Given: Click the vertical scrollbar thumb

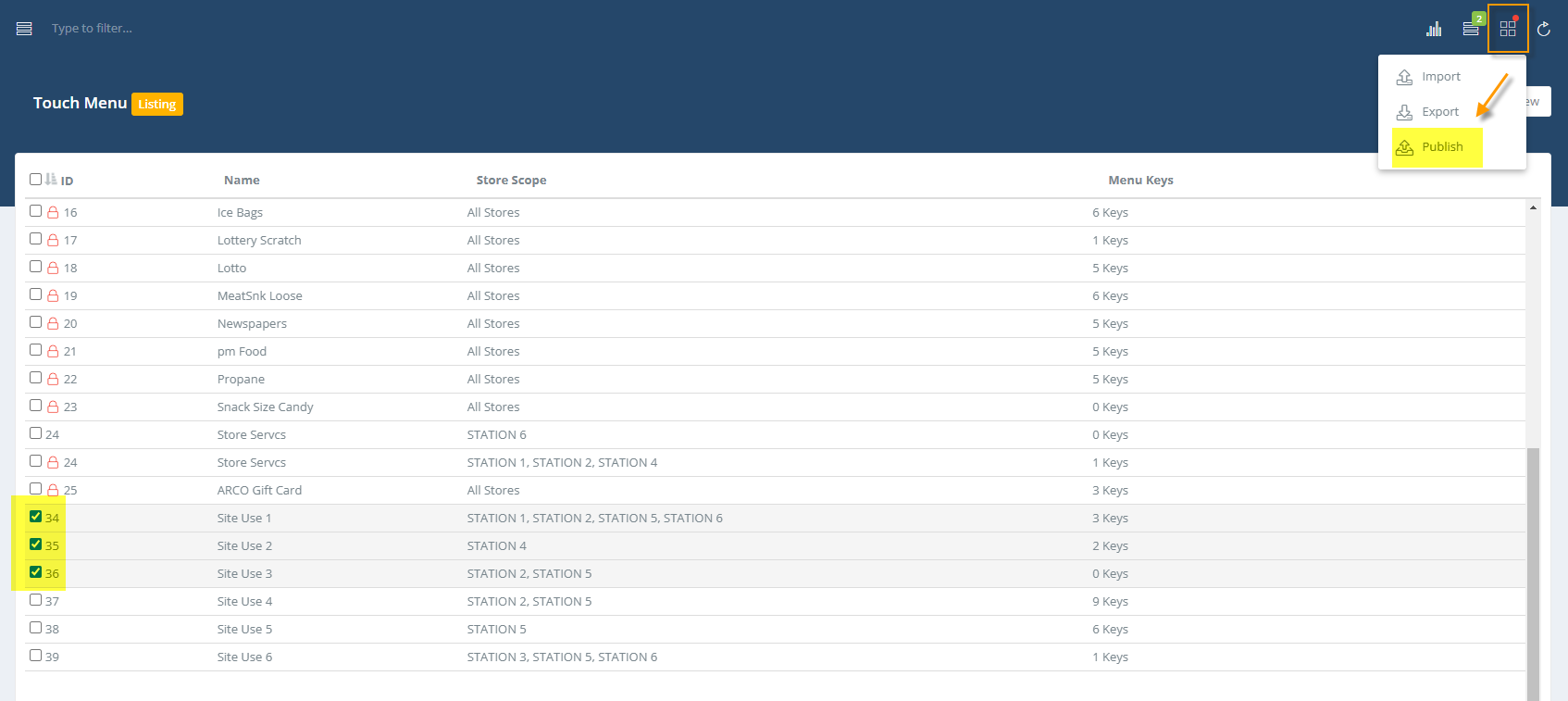Looking at the screenshot, I should click(1533, 574).
